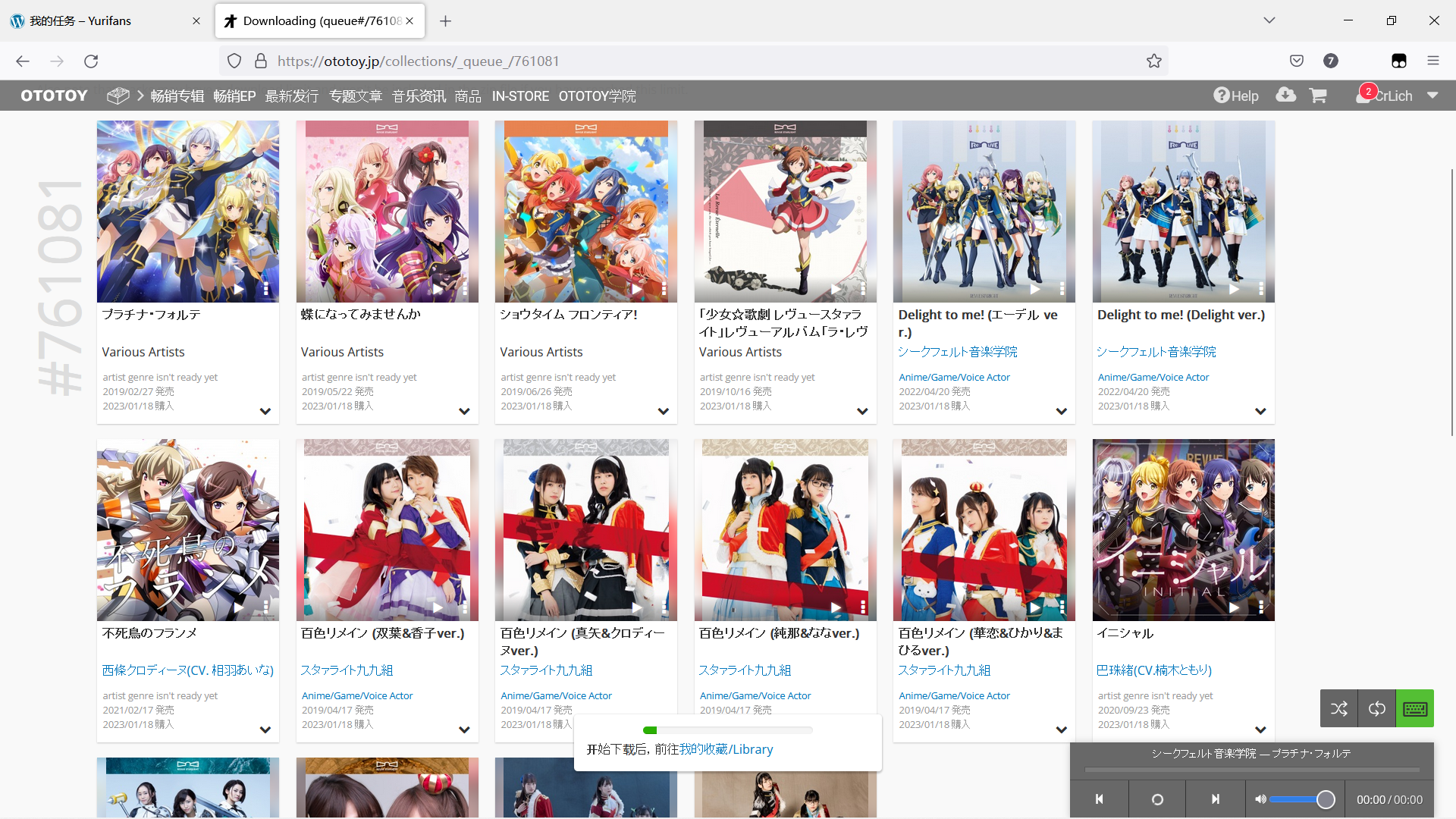Reload the page
Viewport: 1456px width, 819px height.
91,61
